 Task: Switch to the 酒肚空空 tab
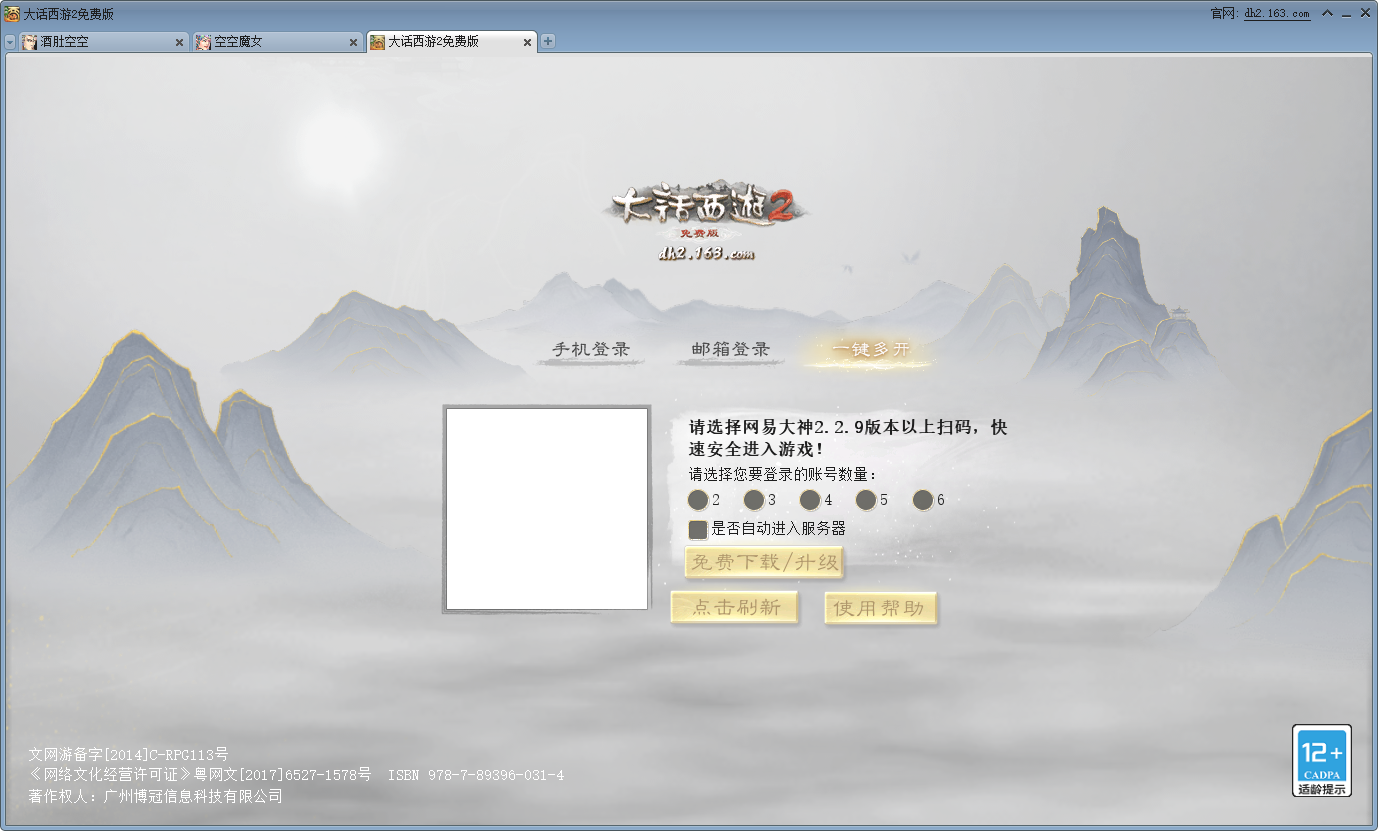(103, 42)
